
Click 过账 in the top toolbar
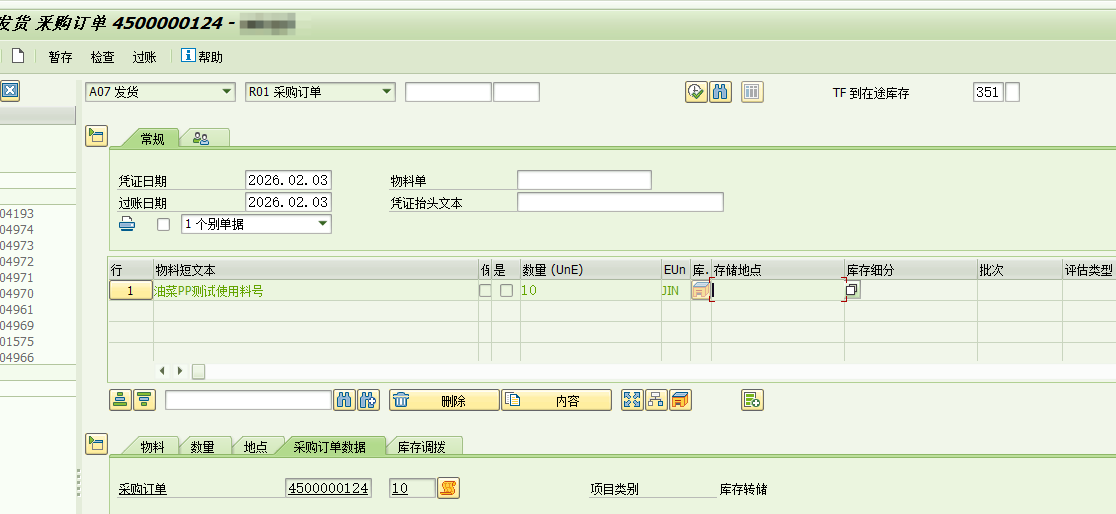coord(145,57)
